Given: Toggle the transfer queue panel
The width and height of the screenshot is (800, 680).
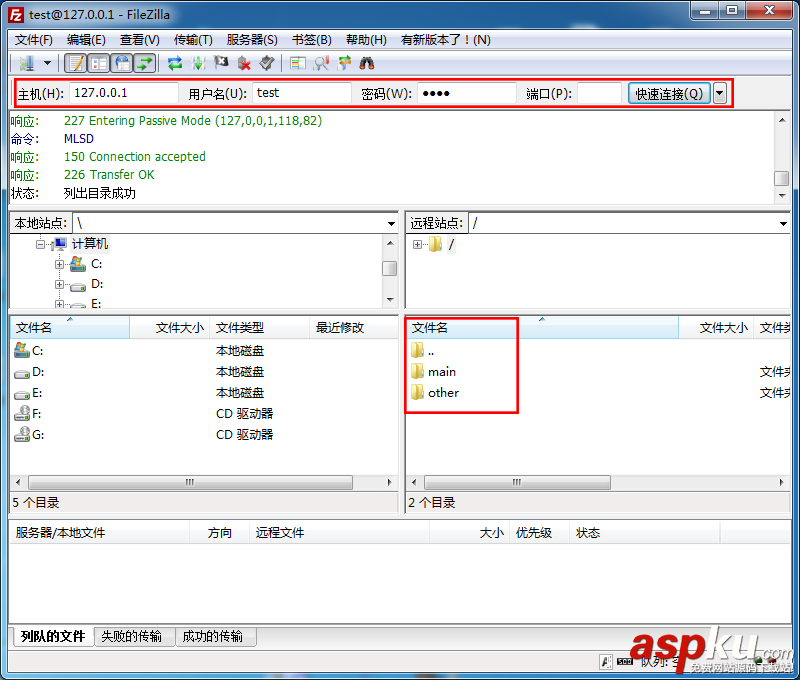Looking at the screenshot, I should [x=145, y=62].
